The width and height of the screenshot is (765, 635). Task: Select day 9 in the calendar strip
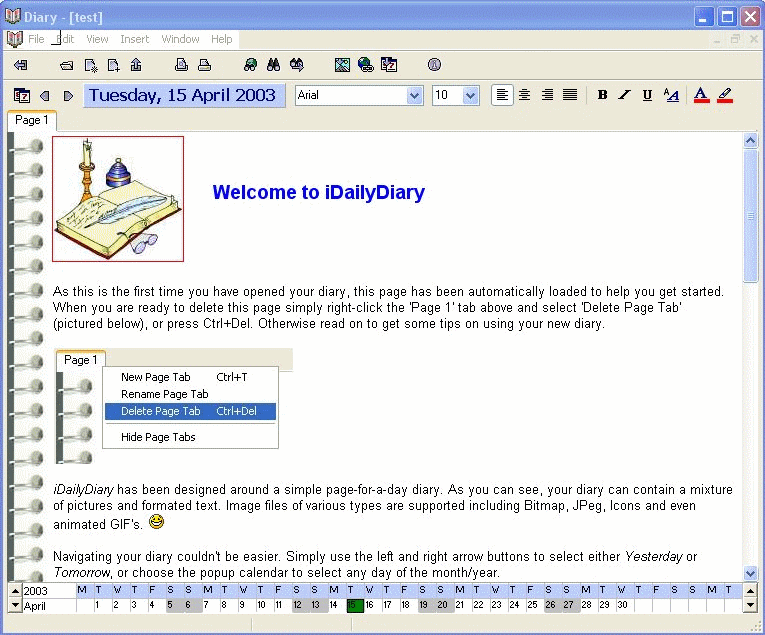click(x=242, y=605)
